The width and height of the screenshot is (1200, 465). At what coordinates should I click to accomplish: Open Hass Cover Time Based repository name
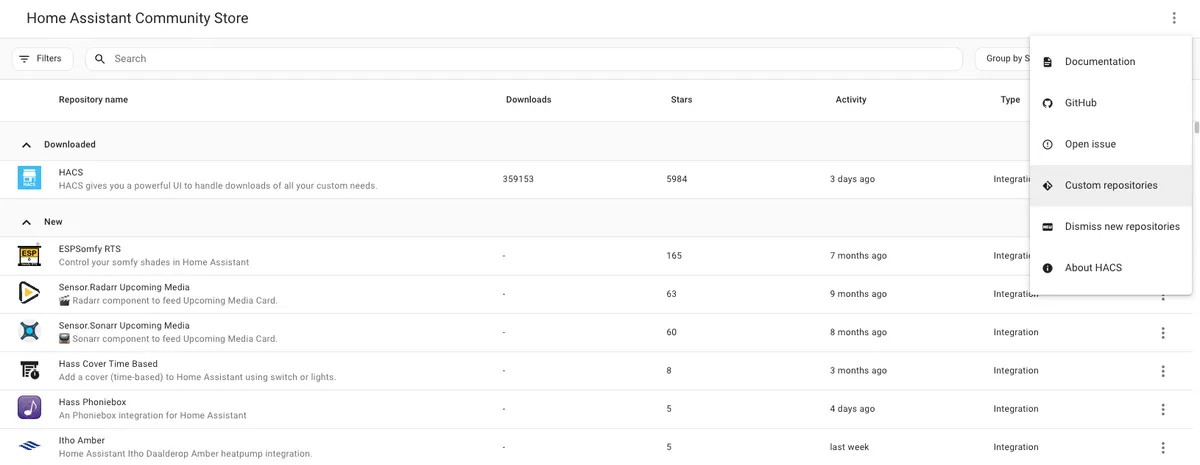coord(108,364)
